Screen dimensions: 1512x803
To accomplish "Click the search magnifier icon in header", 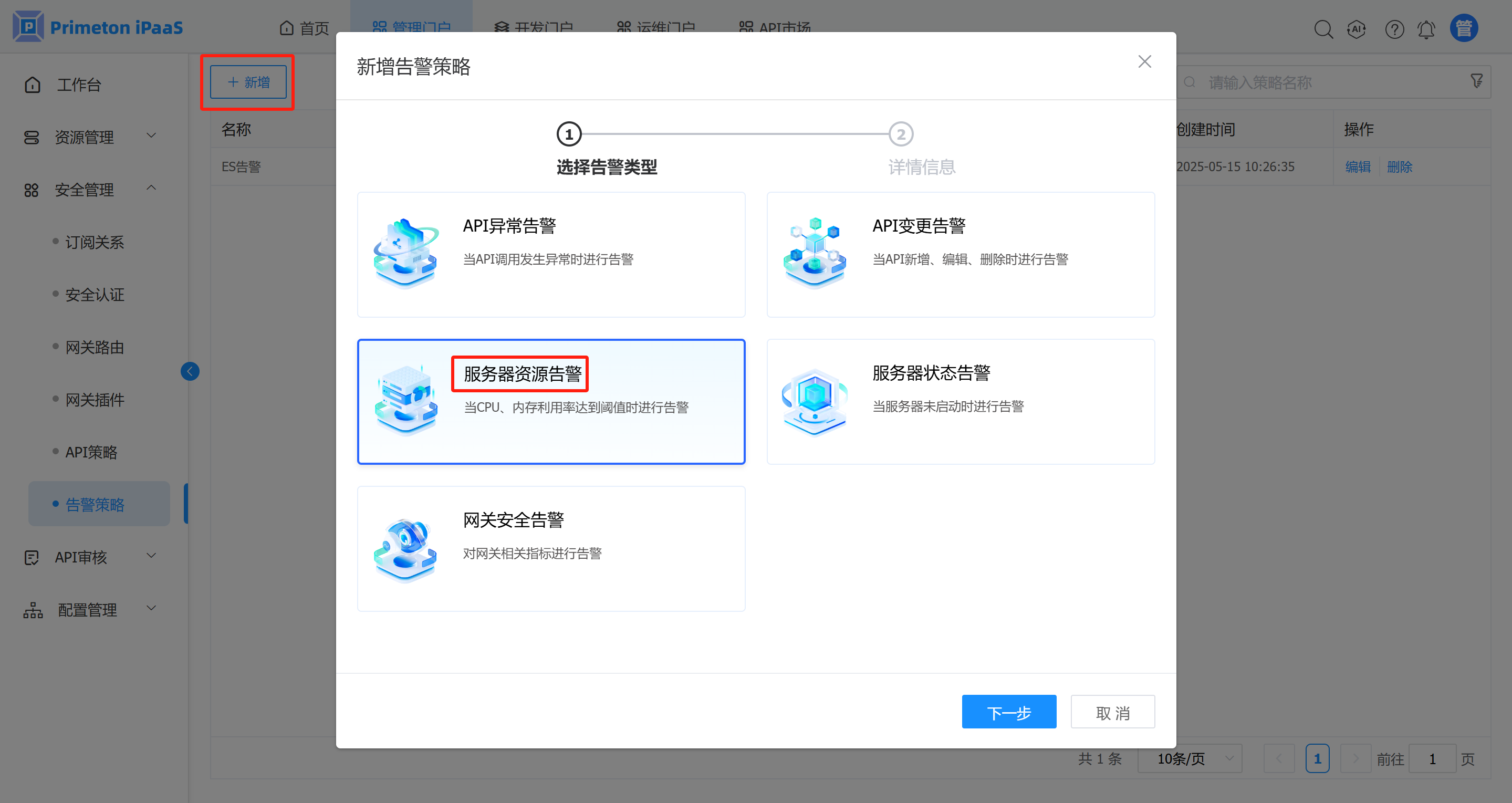I will (1323, 29).
